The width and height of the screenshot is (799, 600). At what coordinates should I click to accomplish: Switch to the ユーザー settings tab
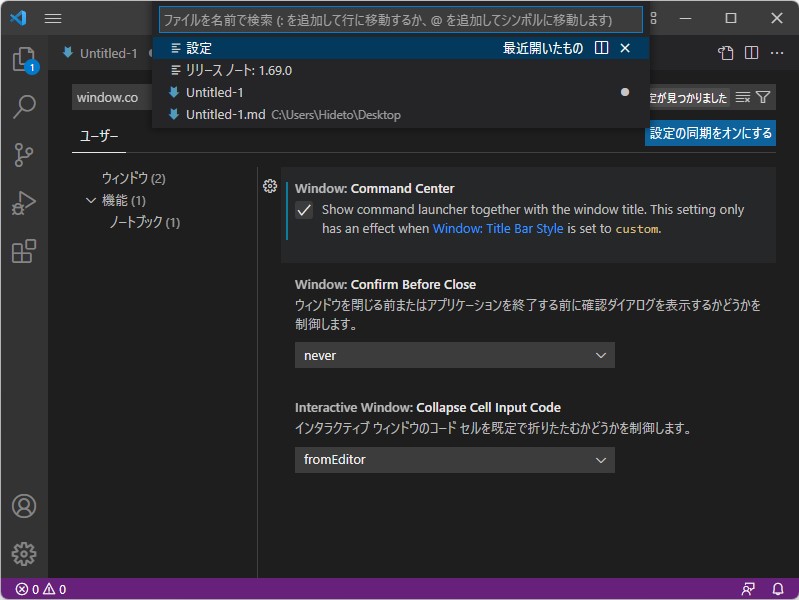99,136
